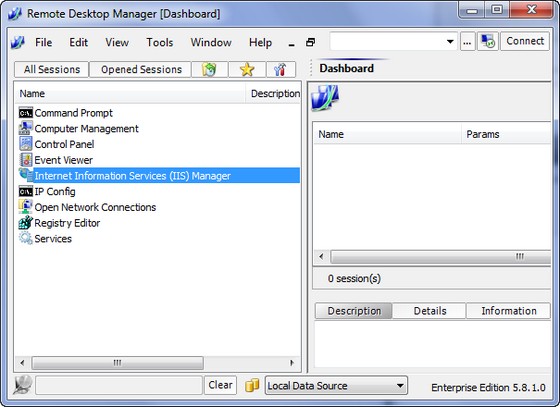Minimize the inner document window
This screenshot has height=407, width=560.
[291, 44]
